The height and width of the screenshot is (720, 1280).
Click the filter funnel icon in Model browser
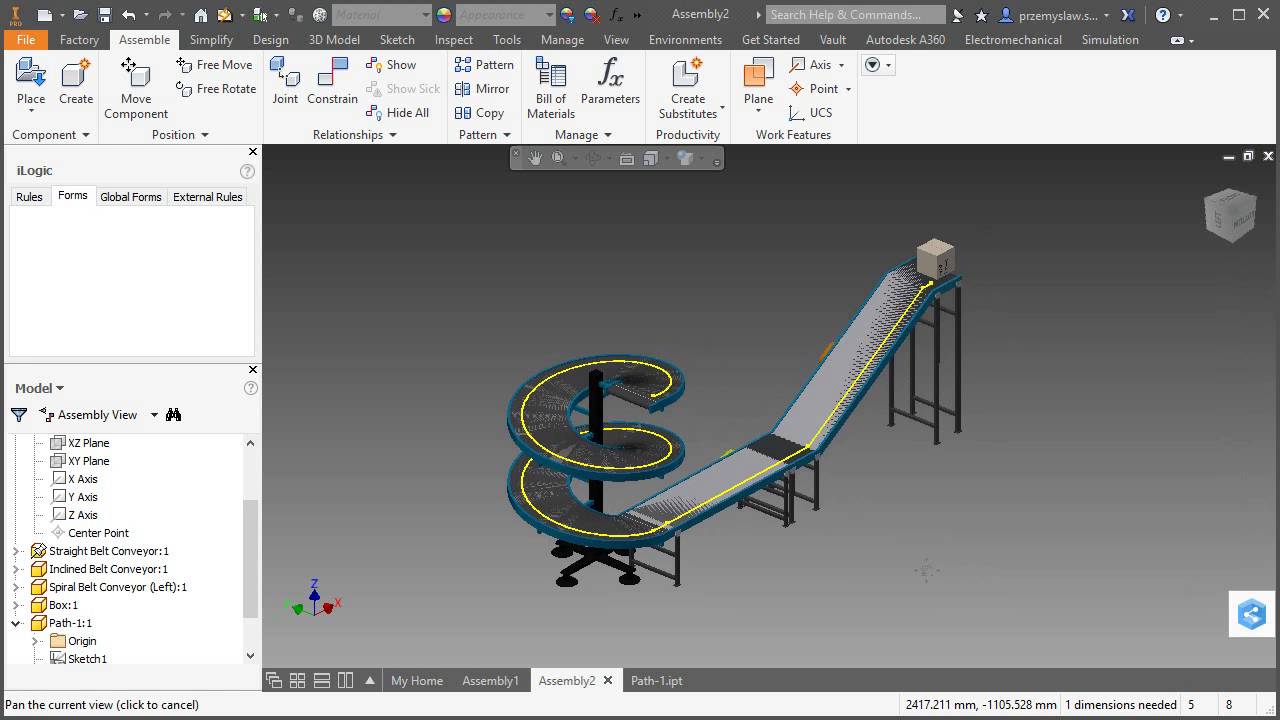(x=19, y=414)
